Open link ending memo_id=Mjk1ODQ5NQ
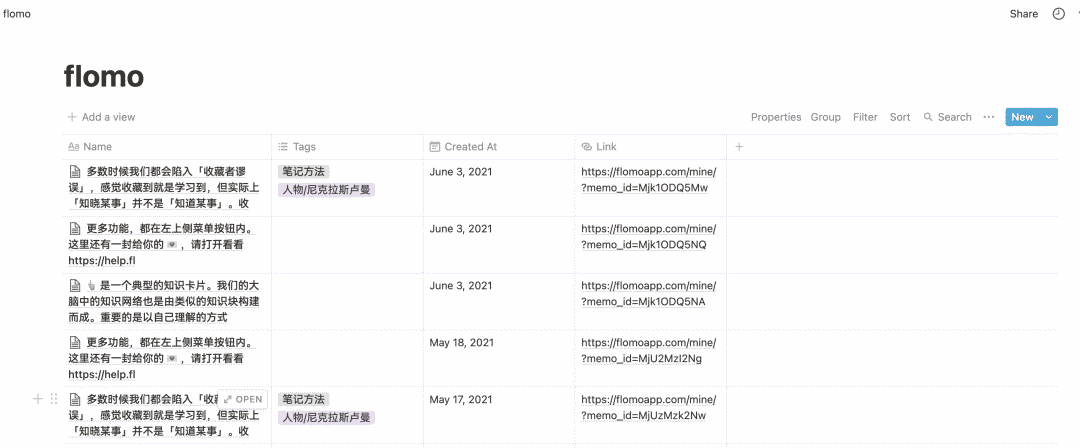 pos(649,236)
